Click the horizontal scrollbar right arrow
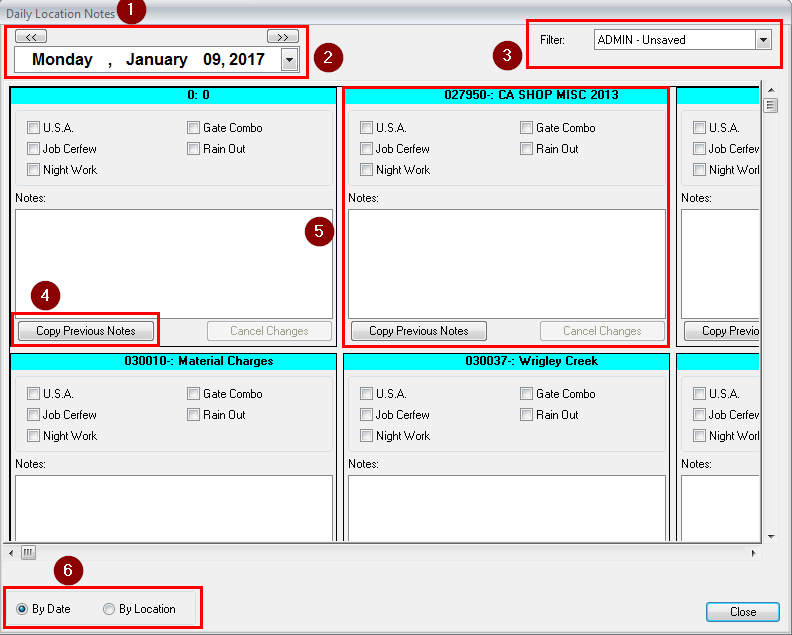Screen dimensions: 792x635 pos(754,552)
